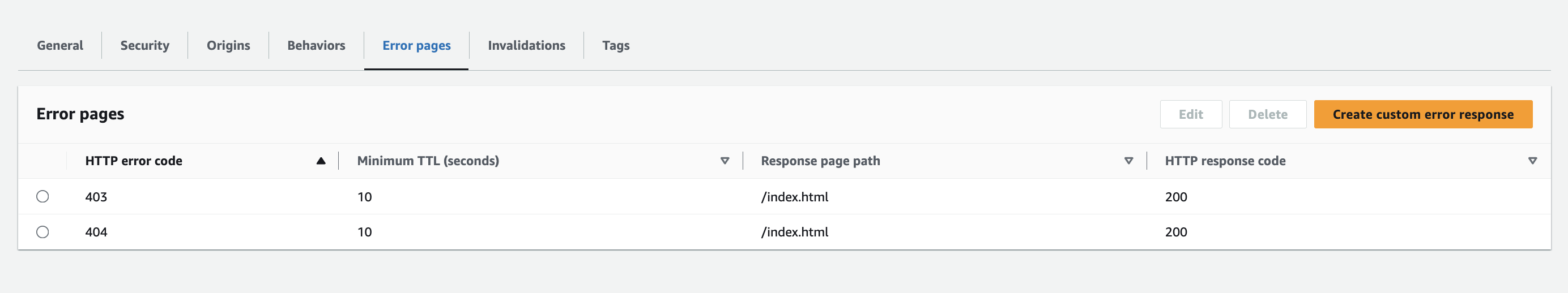Switch to the Invalidations tab
This screenshot has width=1568, height=293.
point(526,46)
